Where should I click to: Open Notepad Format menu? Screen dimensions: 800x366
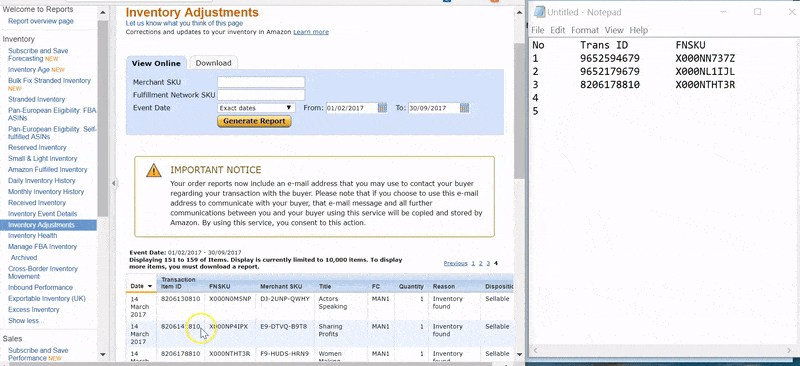coord(585,30)
